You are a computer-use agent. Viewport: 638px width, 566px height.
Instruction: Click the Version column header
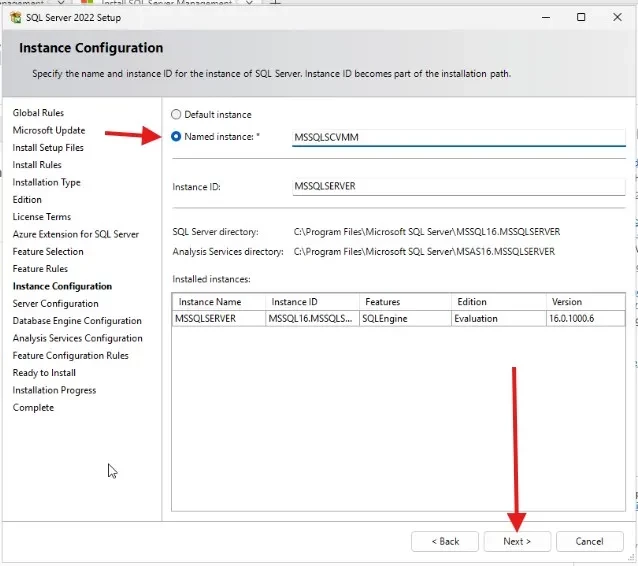pyautogui.click(x=586, y=302)
